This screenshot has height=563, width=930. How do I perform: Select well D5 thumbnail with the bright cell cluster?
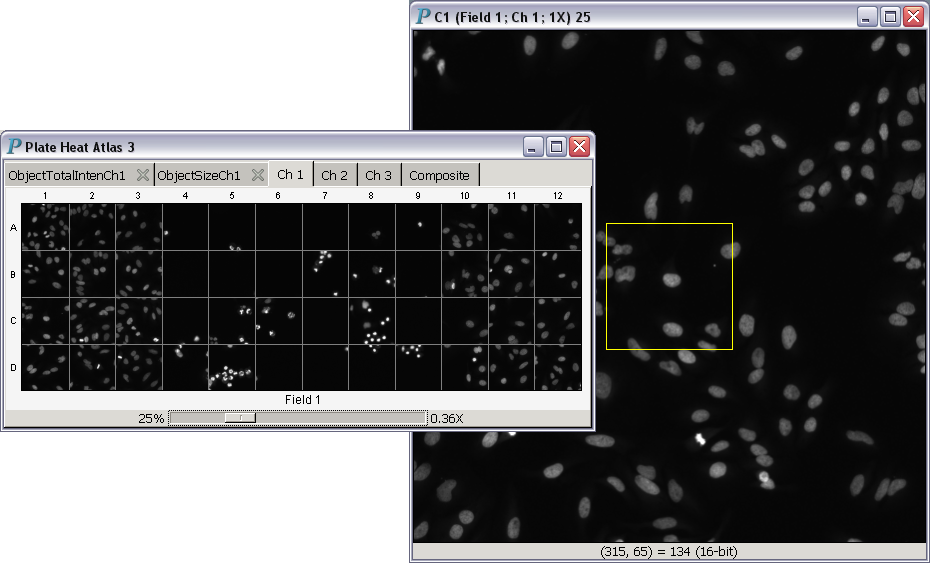pyautogui.click(x=231, y=368)
